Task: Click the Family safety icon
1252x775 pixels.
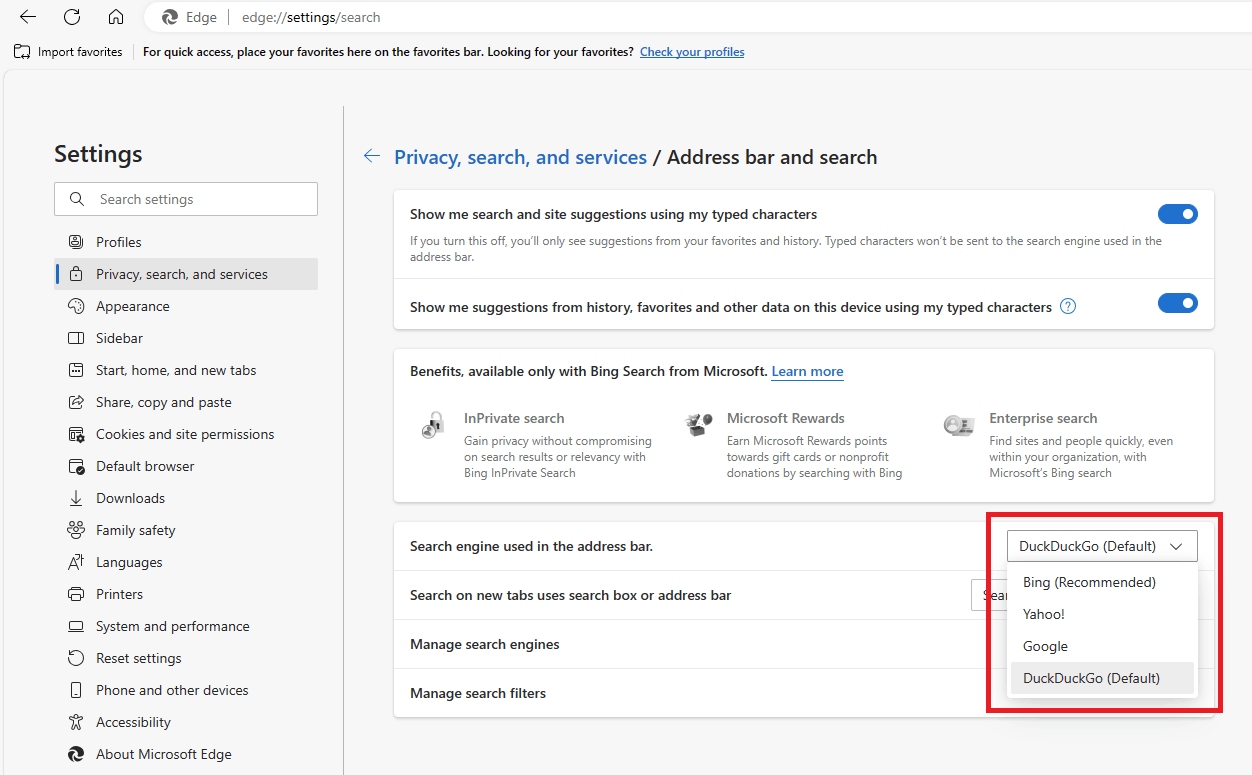Action: click(x=76, y=530)
